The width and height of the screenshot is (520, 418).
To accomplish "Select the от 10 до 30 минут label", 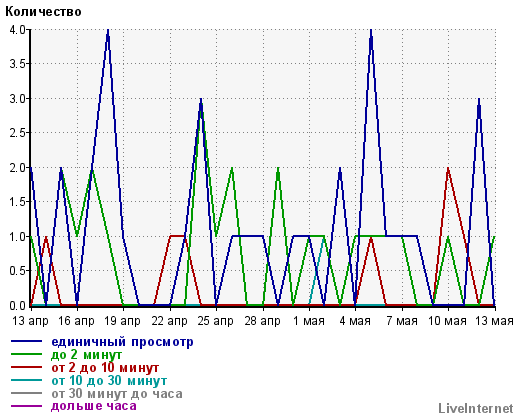I will click(x=109, y=380).
